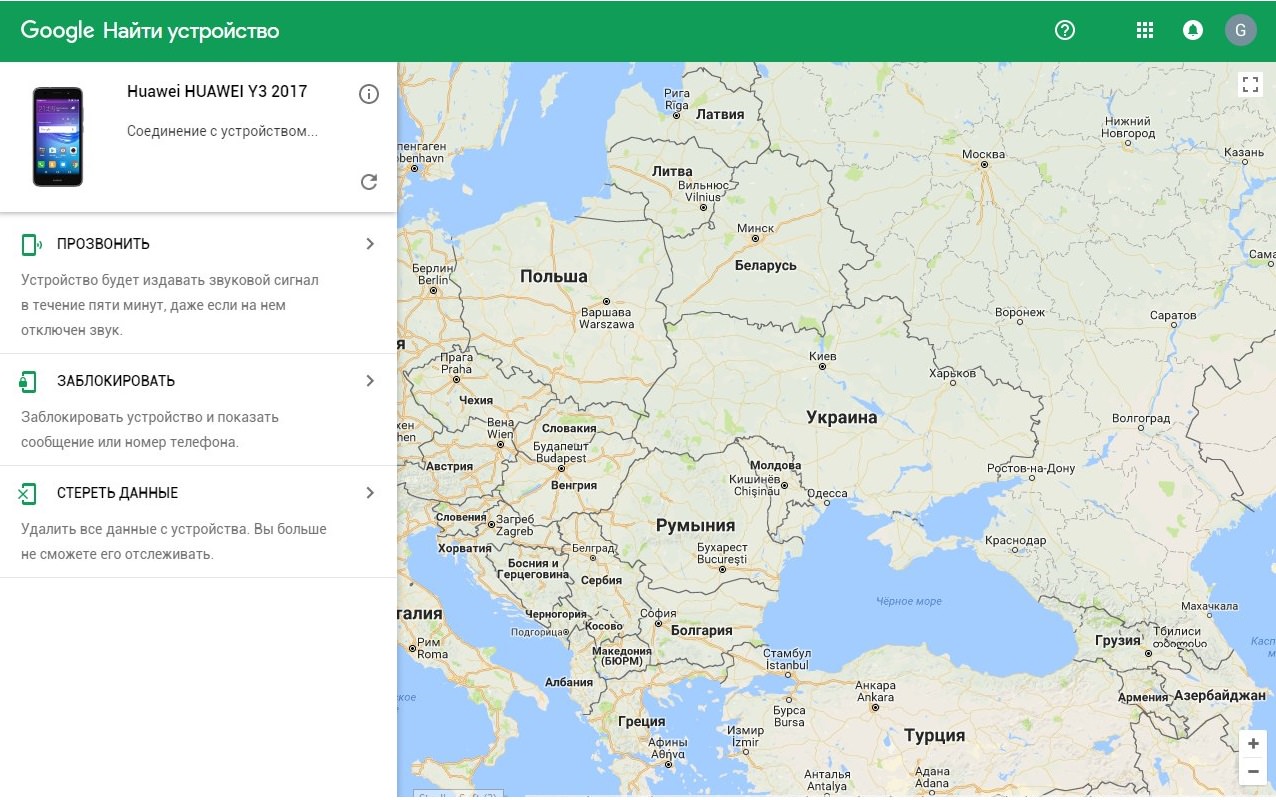The width and height of the screenshot is (1276, 800).
Task: Select the ПРОЗВОНИТЬ option label
Action: coord(103,244)
